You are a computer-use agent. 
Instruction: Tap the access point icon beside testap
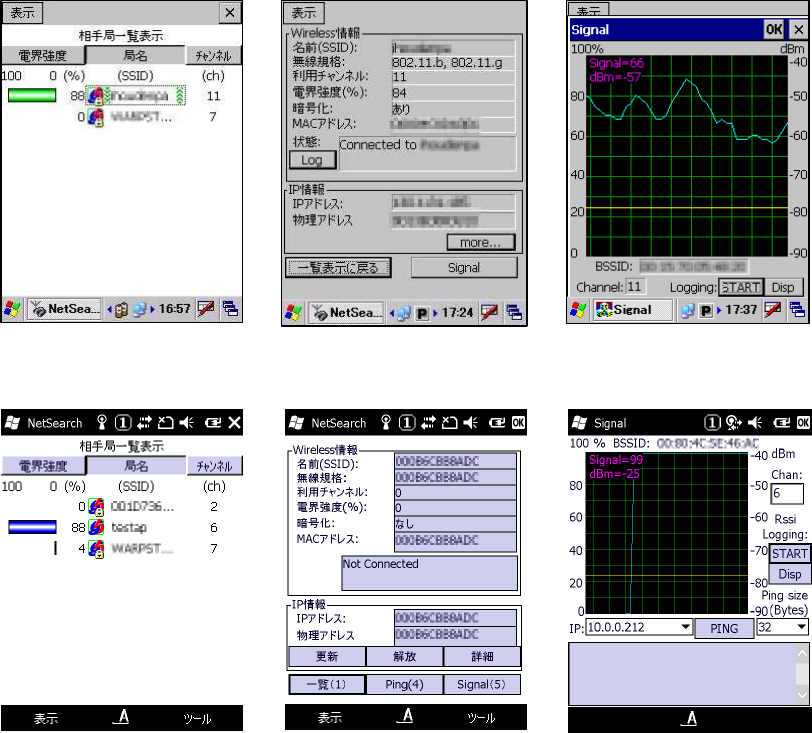tap(96, 526)
